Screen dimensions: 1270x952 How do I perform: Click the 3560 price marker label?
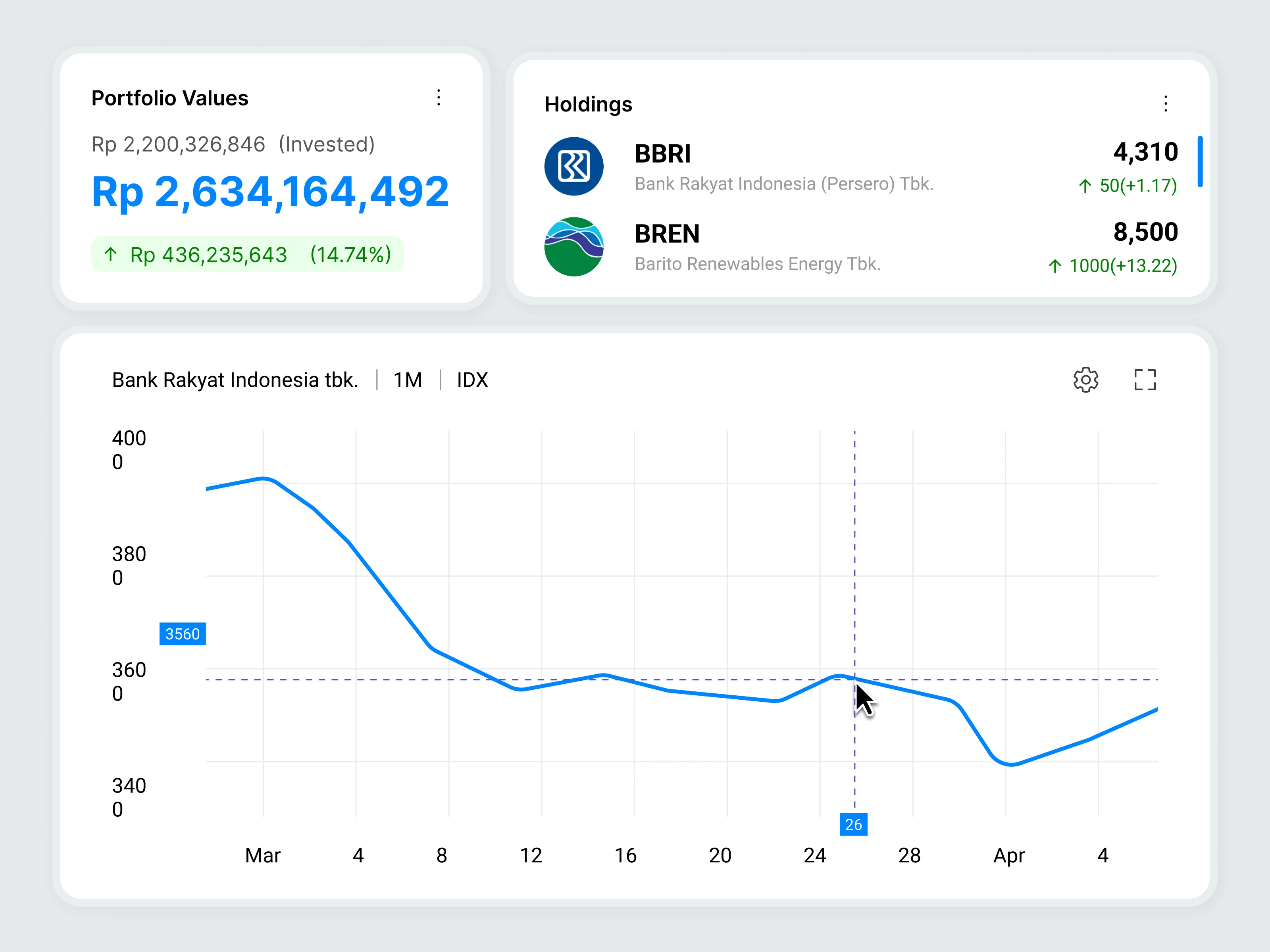click(183, 634)
